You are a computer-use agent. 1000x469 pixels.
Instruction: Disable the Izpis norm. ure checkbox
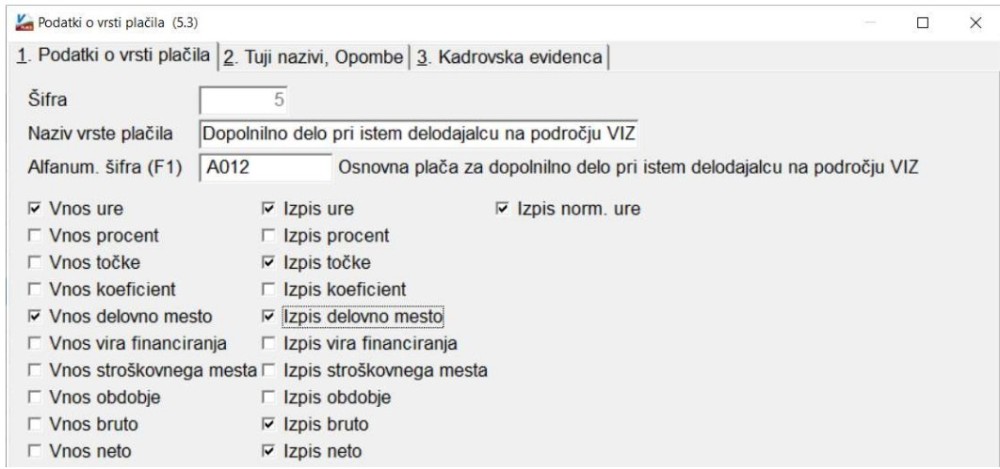502,209
